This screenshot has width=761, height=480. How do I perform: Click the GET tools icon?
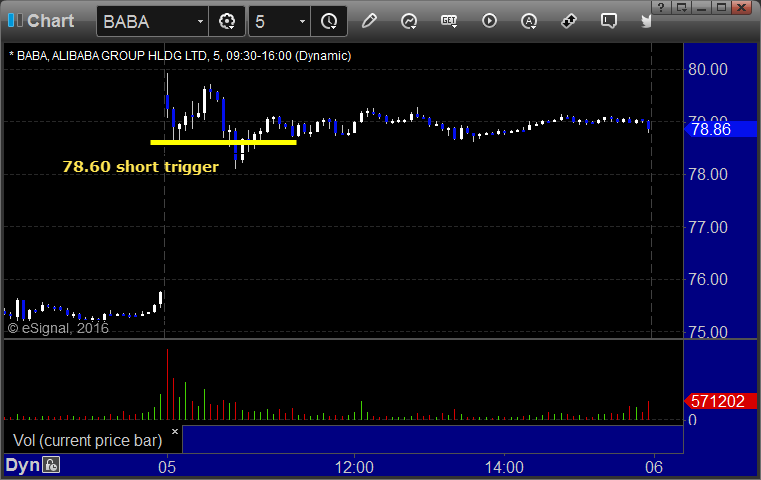(x=449, y=21)
